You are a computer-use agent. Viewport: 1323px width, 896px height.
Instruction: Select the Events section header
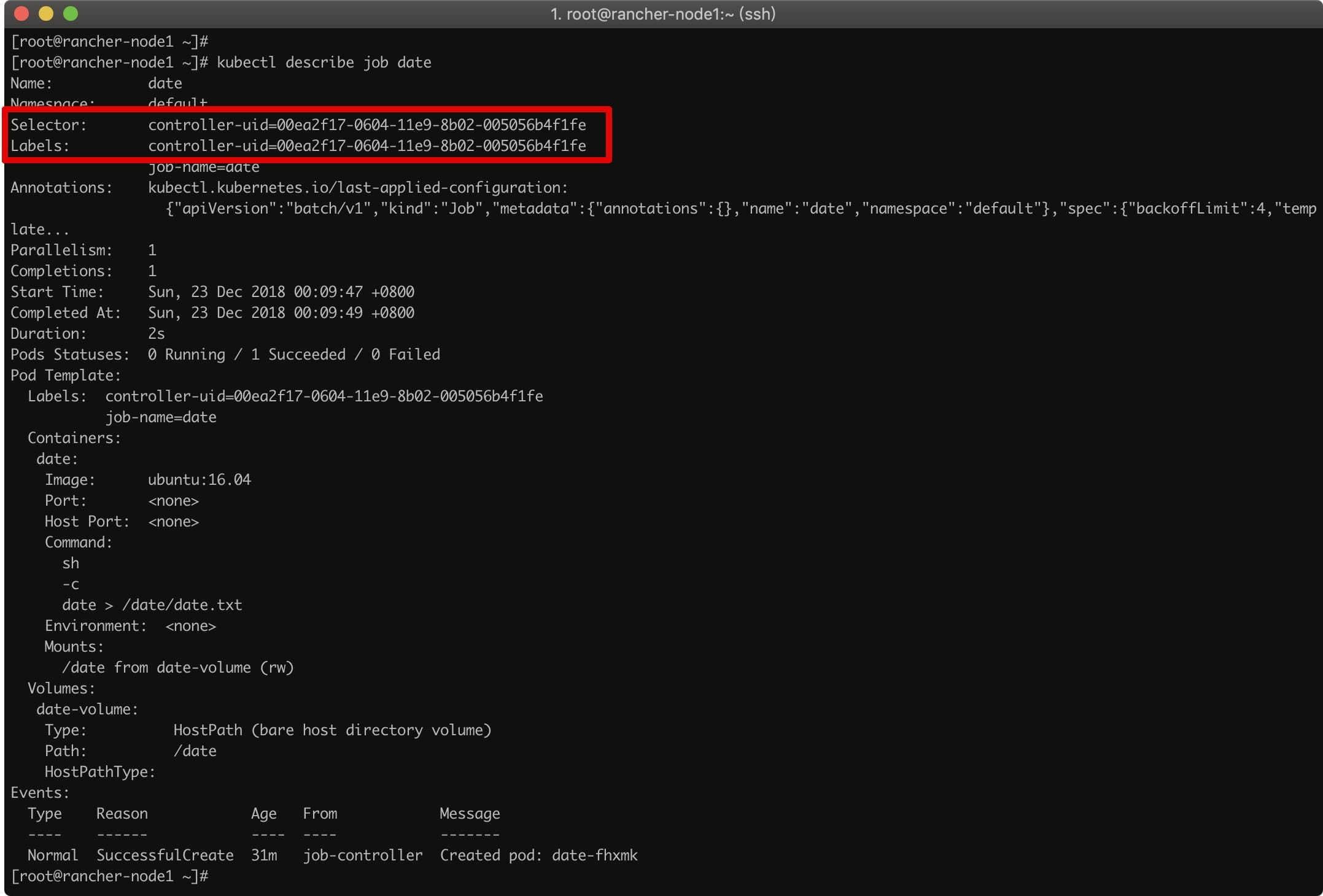pyautogui.click(x=38, y=792)
